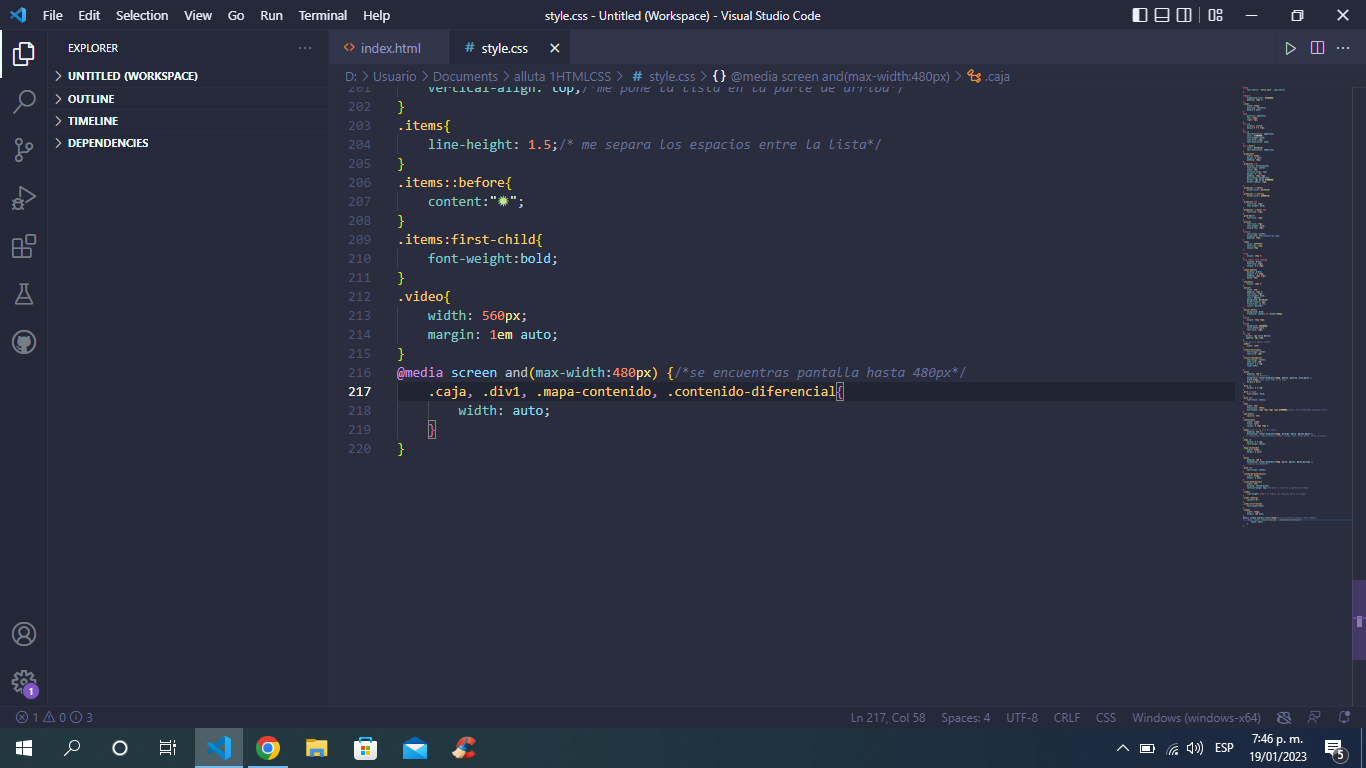Click Ln 217, Col 58 status item

[x=888, y=717]
